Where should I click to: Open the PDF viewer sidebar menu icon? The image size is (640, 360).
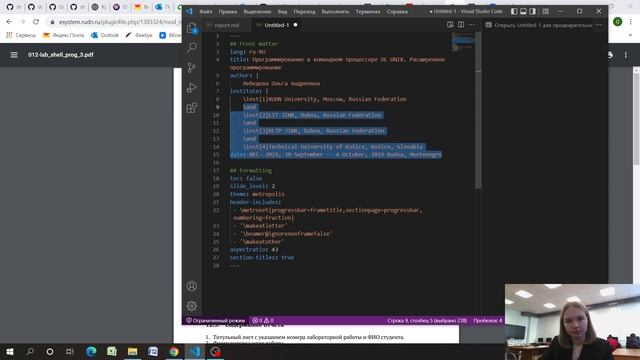click(14, 55)
